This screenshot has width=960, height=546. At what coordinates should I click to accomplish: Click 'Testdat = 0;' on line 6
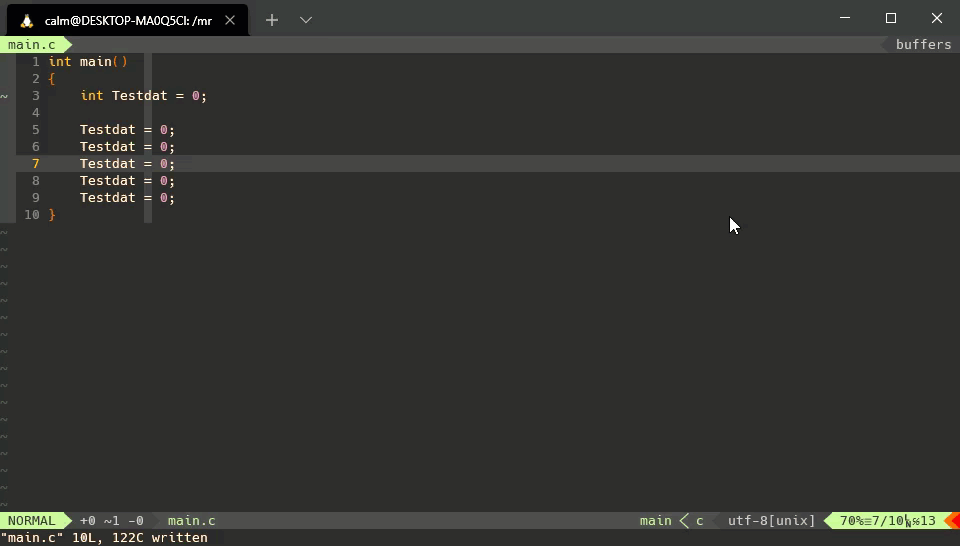coord(127,147)
